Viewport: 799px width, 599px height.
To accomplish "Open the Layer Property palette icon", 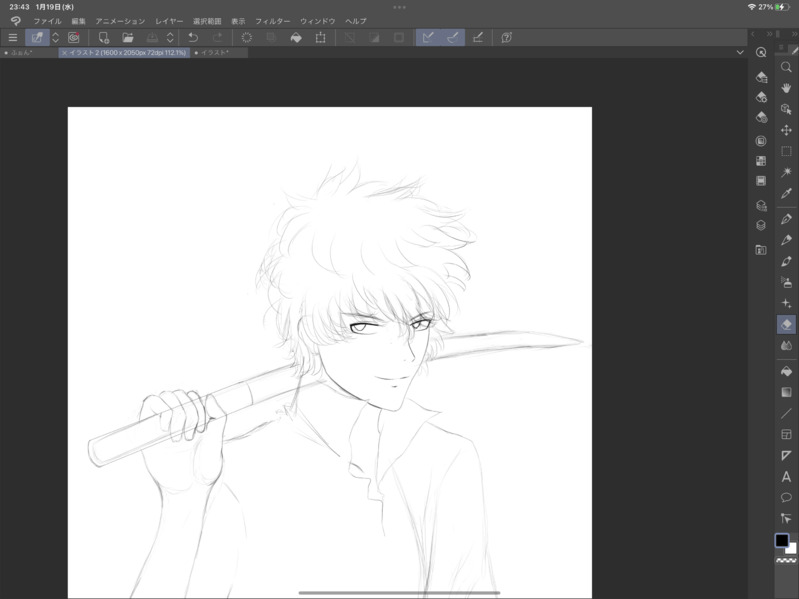I will (761, 205).
